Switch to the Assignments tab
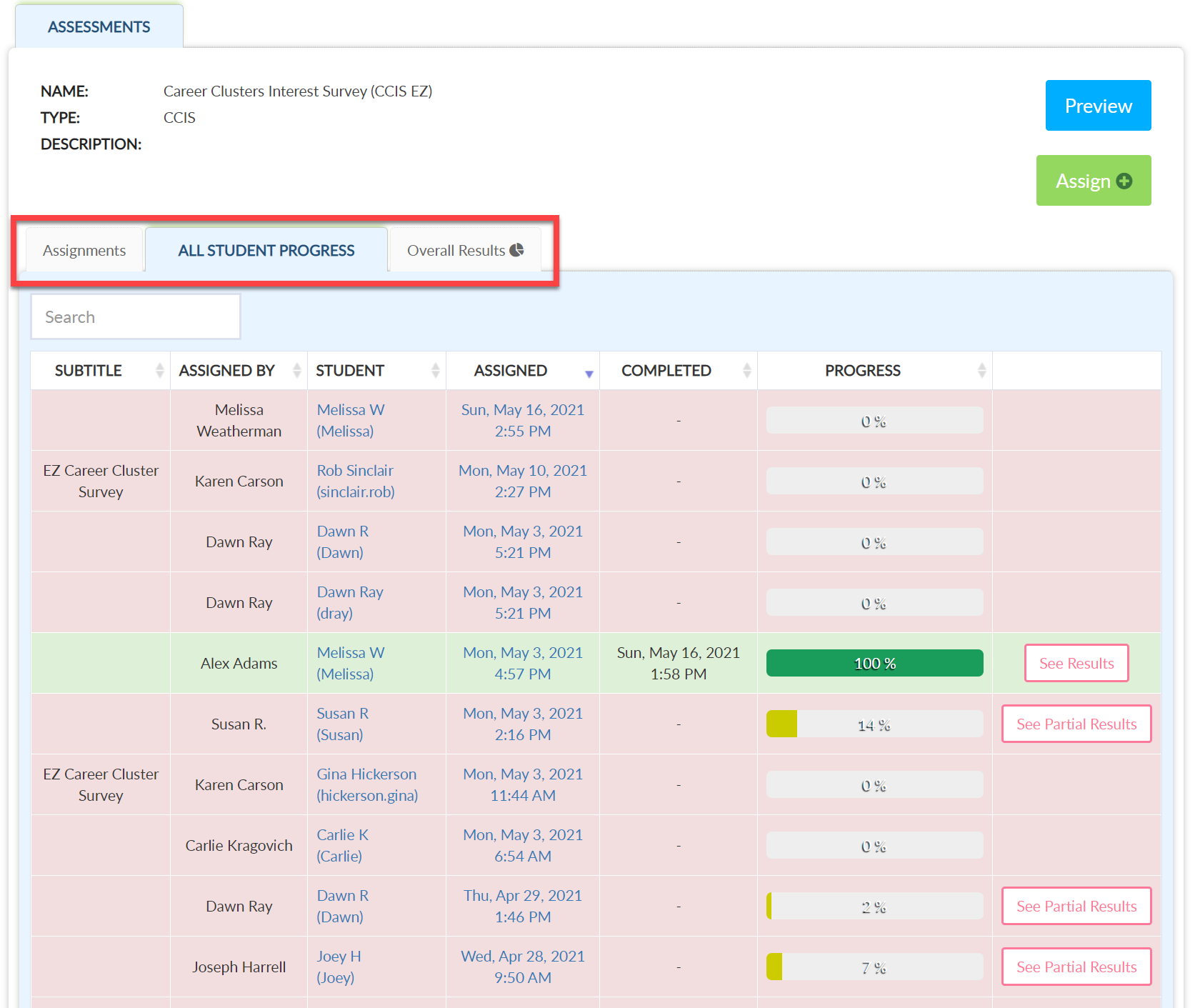This screenshot has height=1008, width=1195. pos(84,250)
